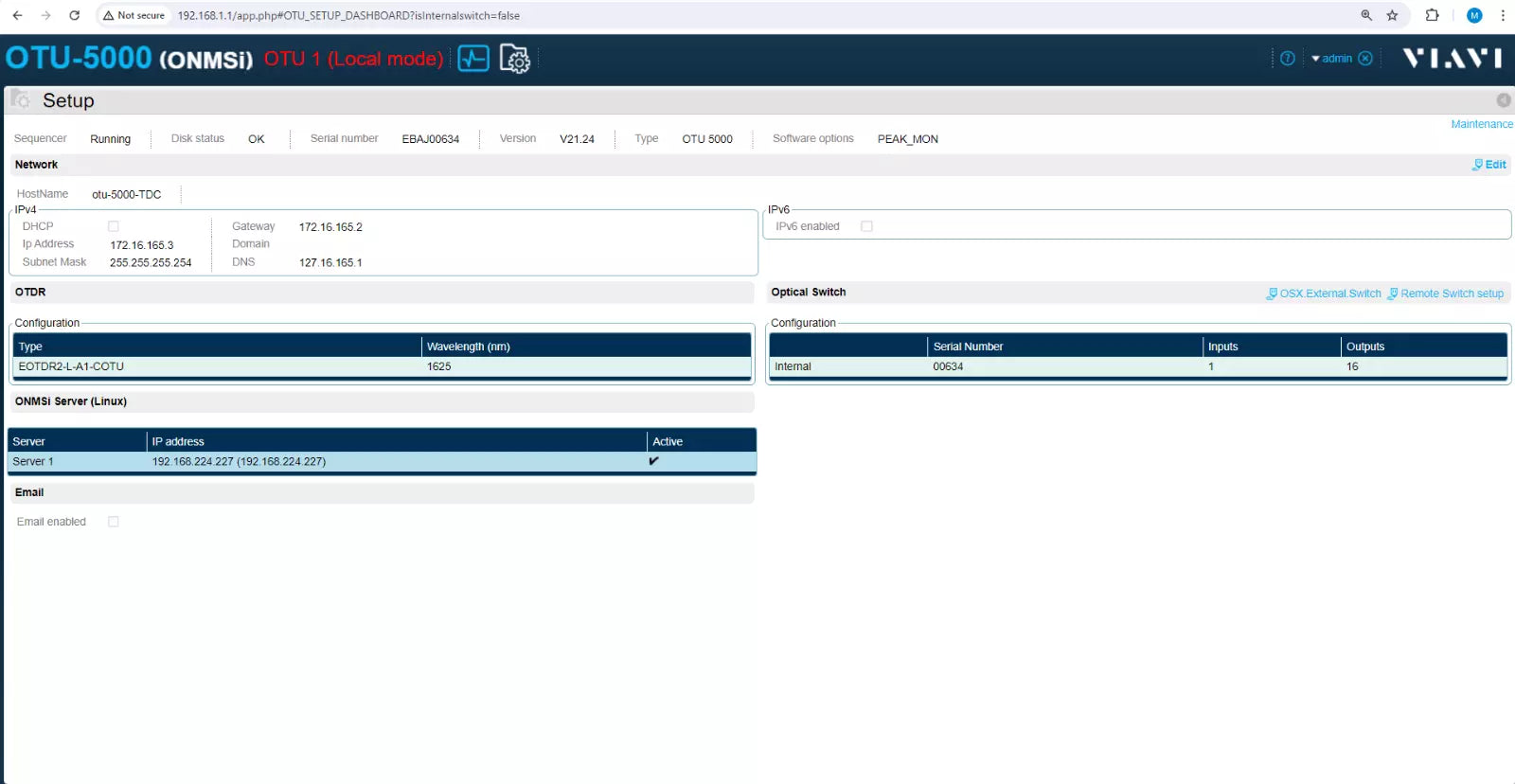1515x784 pixels.
Task: Open the Maintenance link
Action: click(1482, 124)
